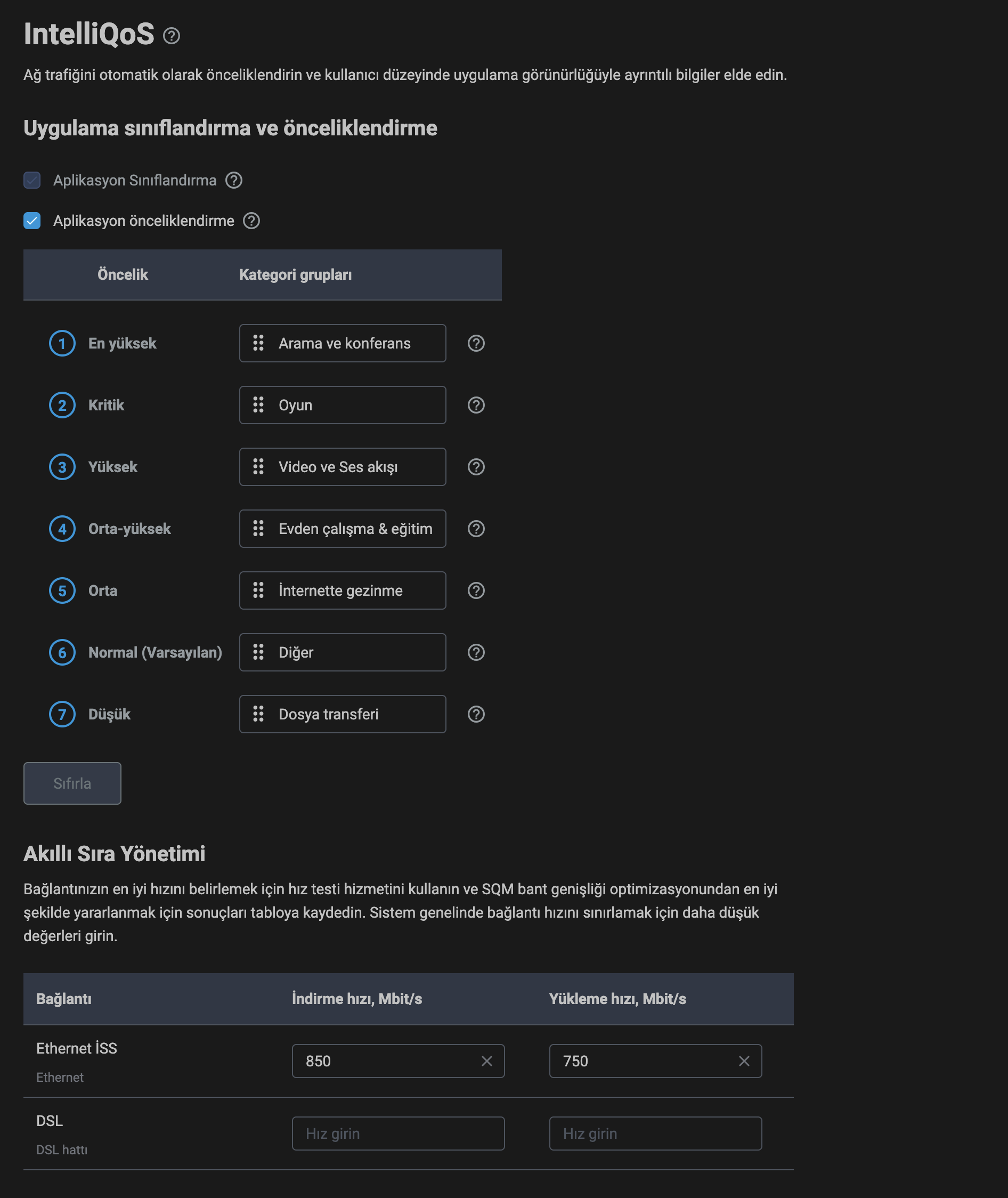Open help for İnternette gezinme category

tap(476, 590)
